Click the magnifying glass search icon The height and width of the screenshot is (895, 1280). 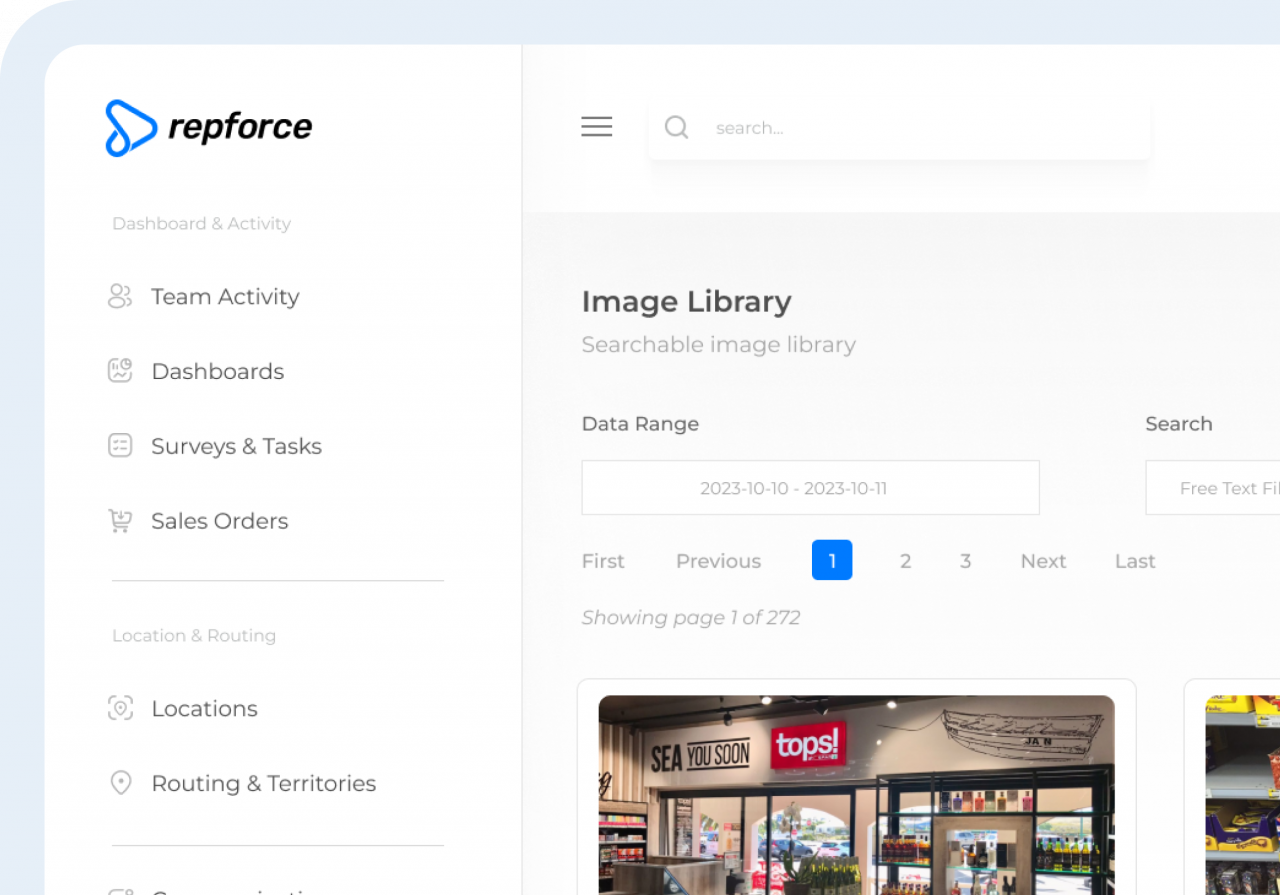676,127
